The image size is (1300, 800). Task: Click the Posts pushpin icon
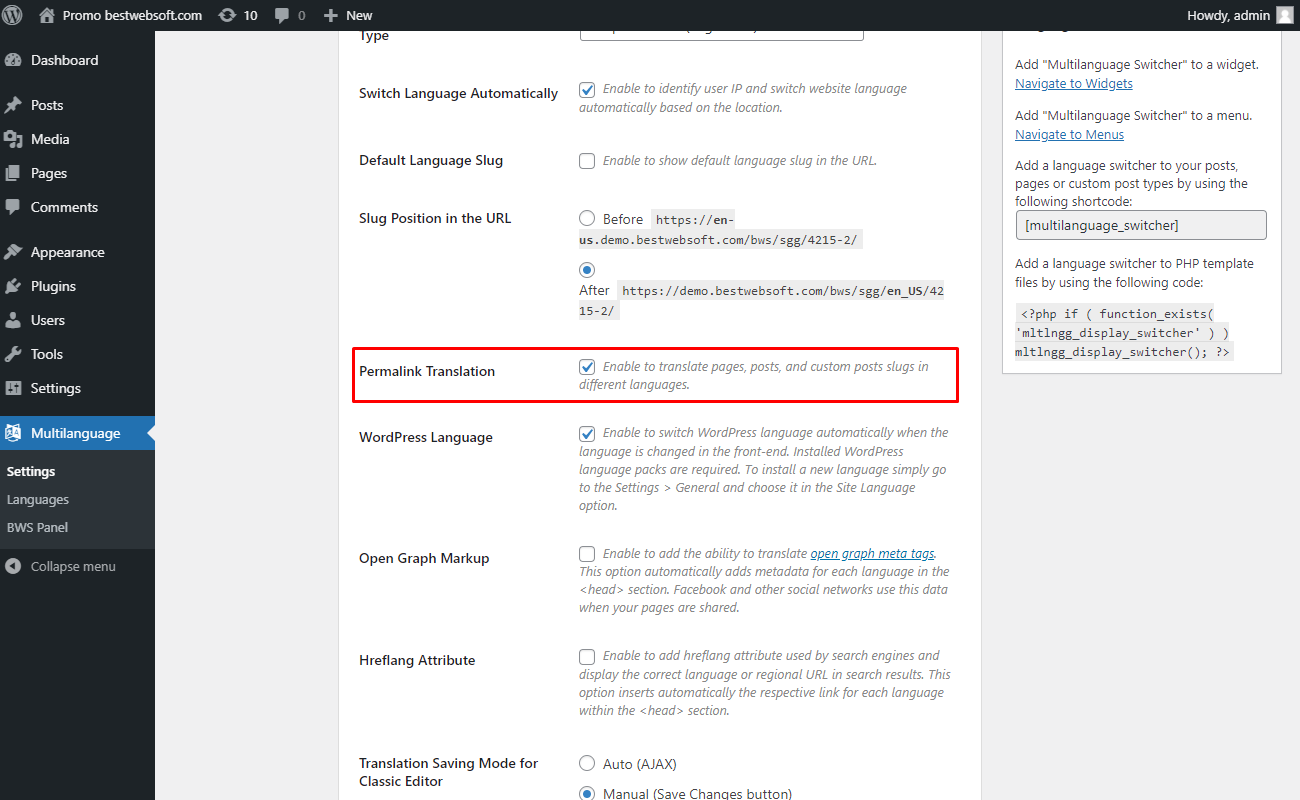click(13, 105)
